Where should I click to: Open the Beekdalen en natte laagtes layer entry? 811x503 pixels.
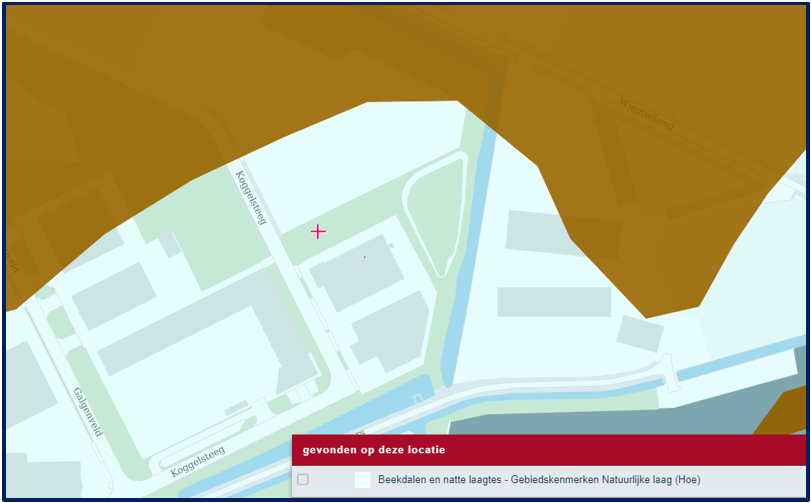538,480
